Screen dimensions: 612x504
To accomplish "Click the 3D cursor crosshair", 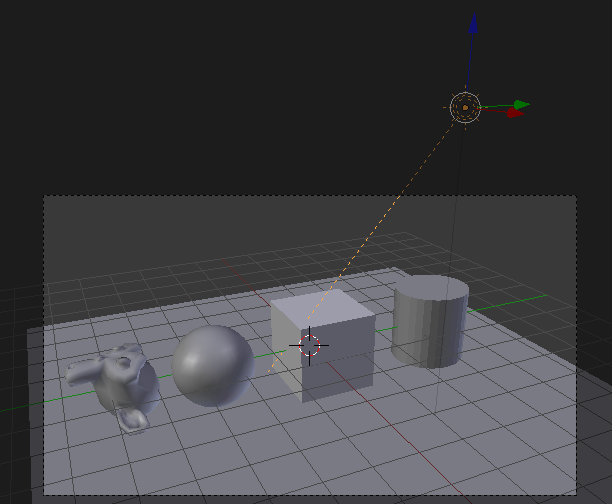I will [309, 345].
